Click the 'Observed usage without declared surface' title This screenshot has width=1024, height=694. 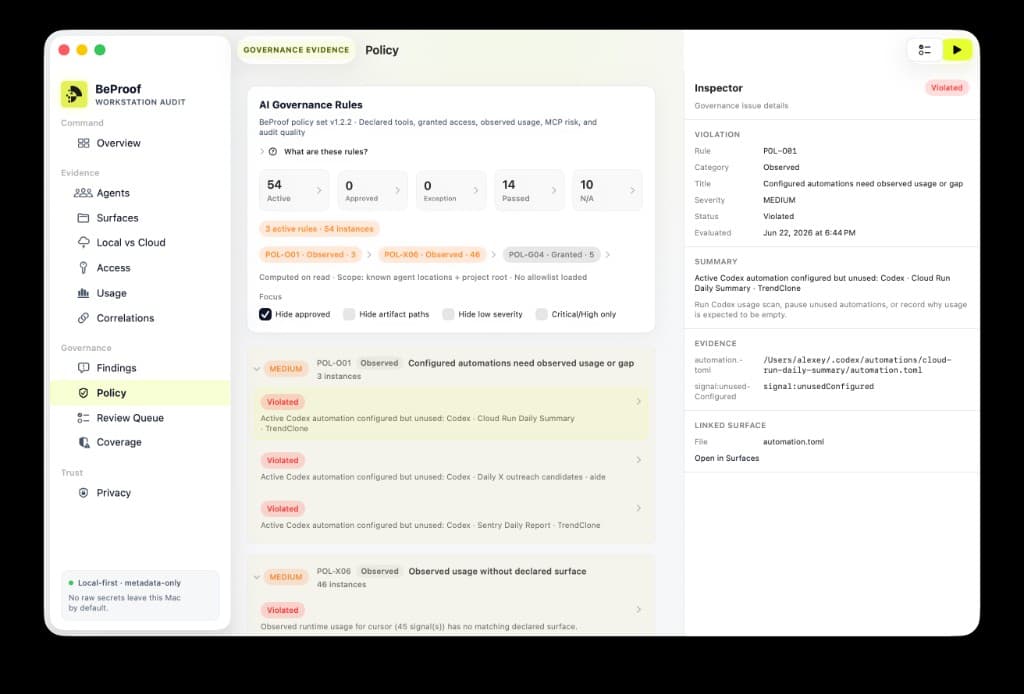point(497,571)
